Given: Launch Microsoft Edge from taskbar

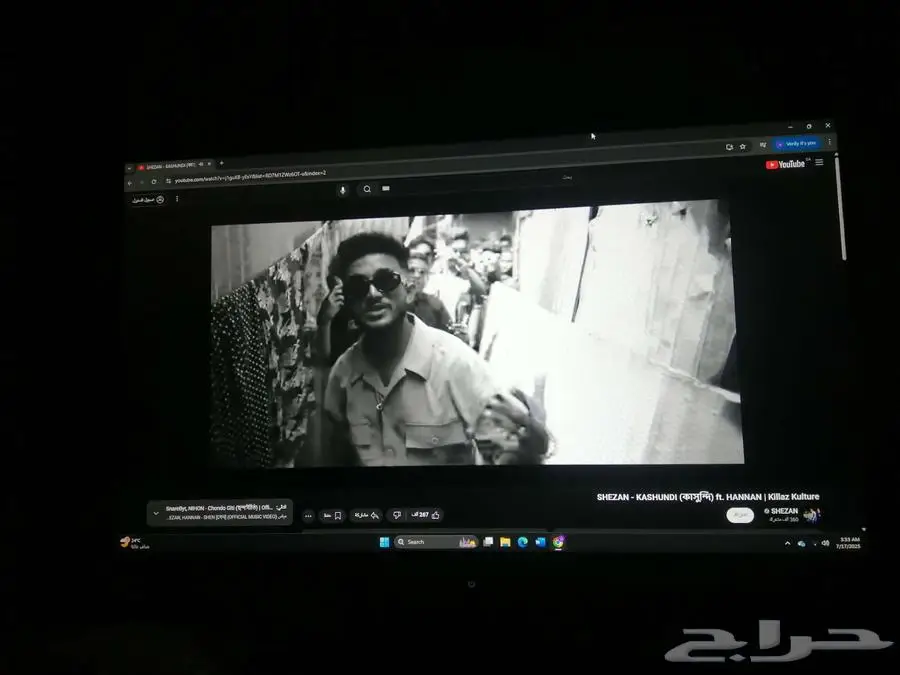Looking at the screenshot, I should coord(522,542).
